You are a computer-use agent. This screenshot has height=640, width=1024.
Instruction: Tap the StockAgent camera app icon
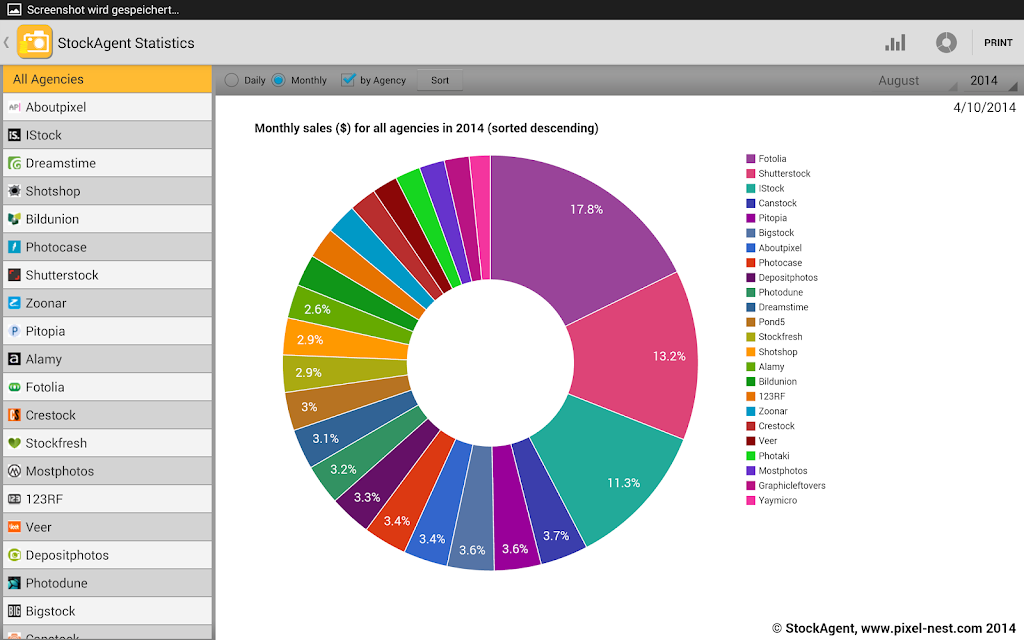tap(35, 42)
